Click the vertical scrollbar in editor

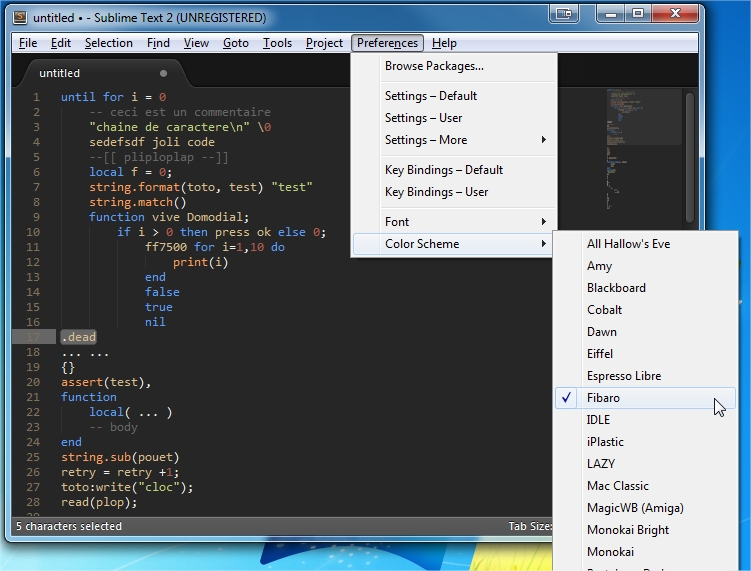point(690,158)
